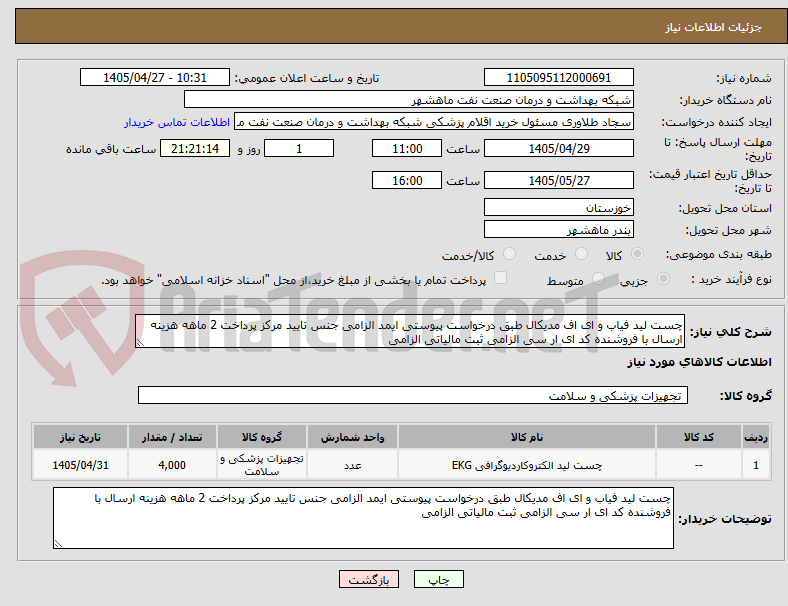The width and height of the screenshot is (788, 606).
Task: Click the requester field سجاد طلاوری
Action: pyautogui.click(x=434, y=122)
